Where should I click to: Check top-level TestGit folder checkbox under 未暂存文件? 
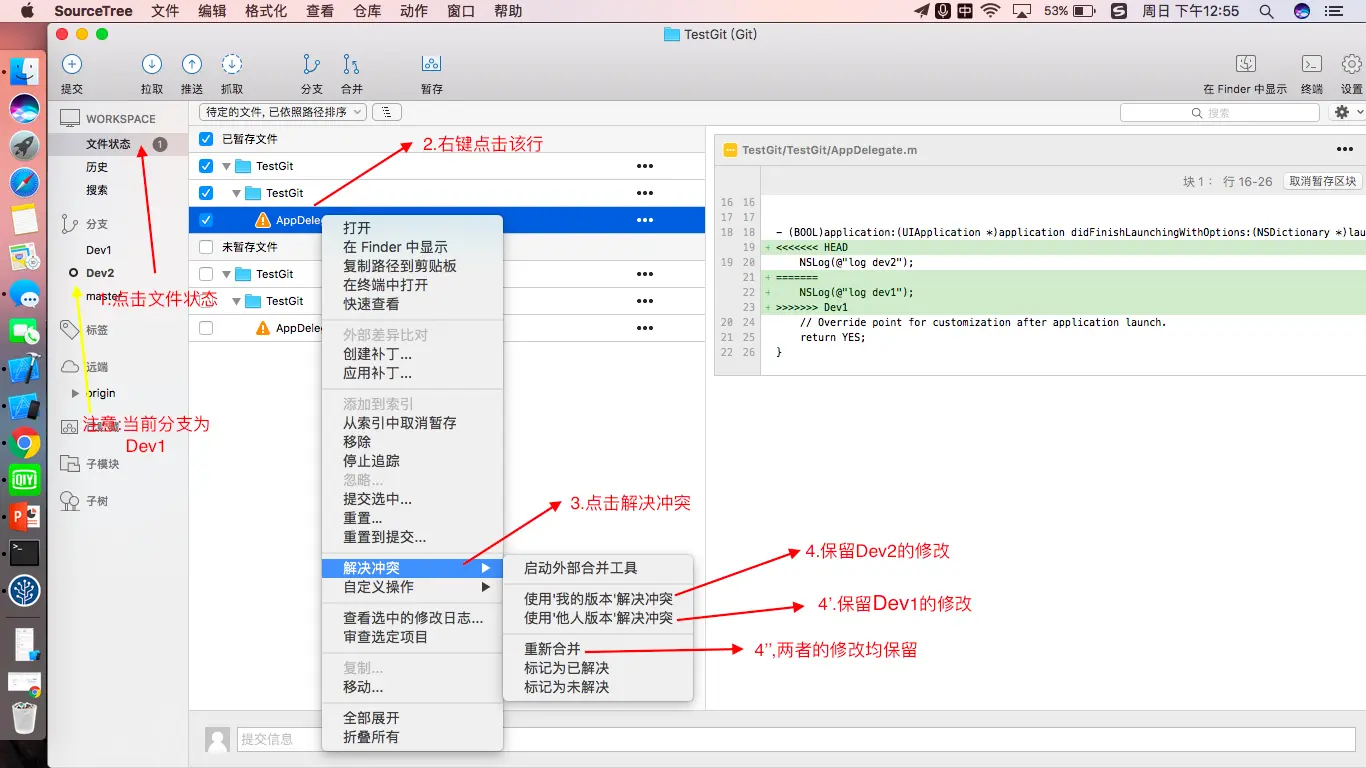pyautogui.click(x=206, y=274)
